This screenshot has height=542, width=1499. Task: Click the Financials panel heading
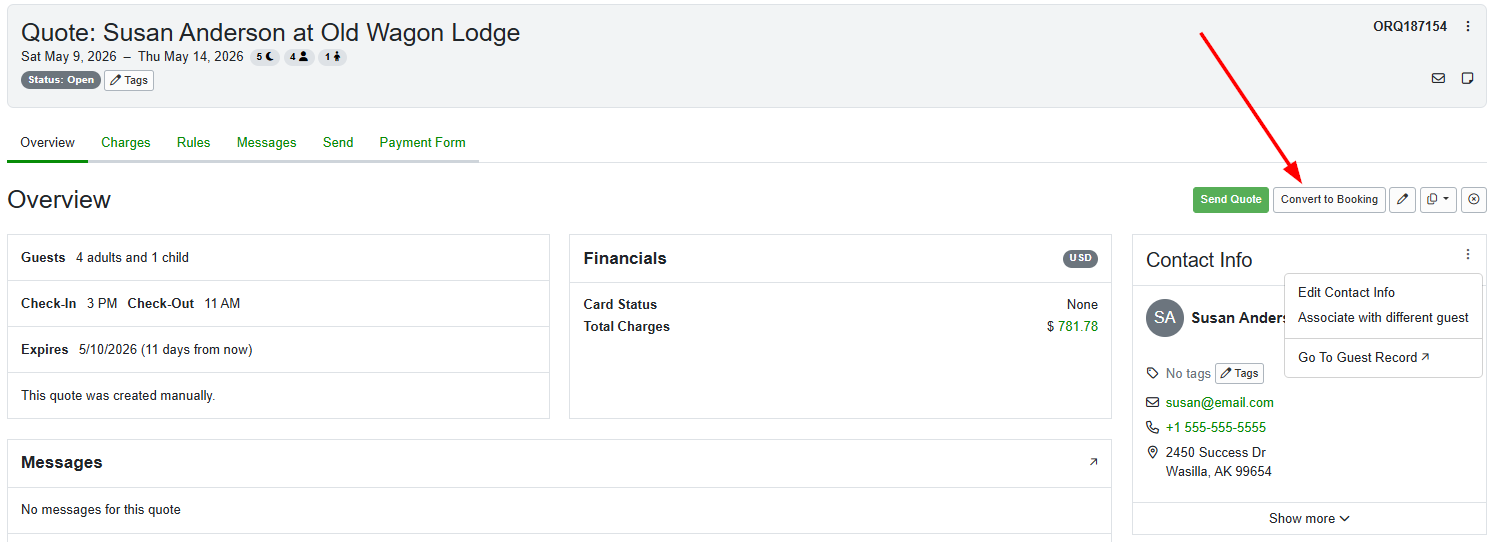click(x=625, y=258)
